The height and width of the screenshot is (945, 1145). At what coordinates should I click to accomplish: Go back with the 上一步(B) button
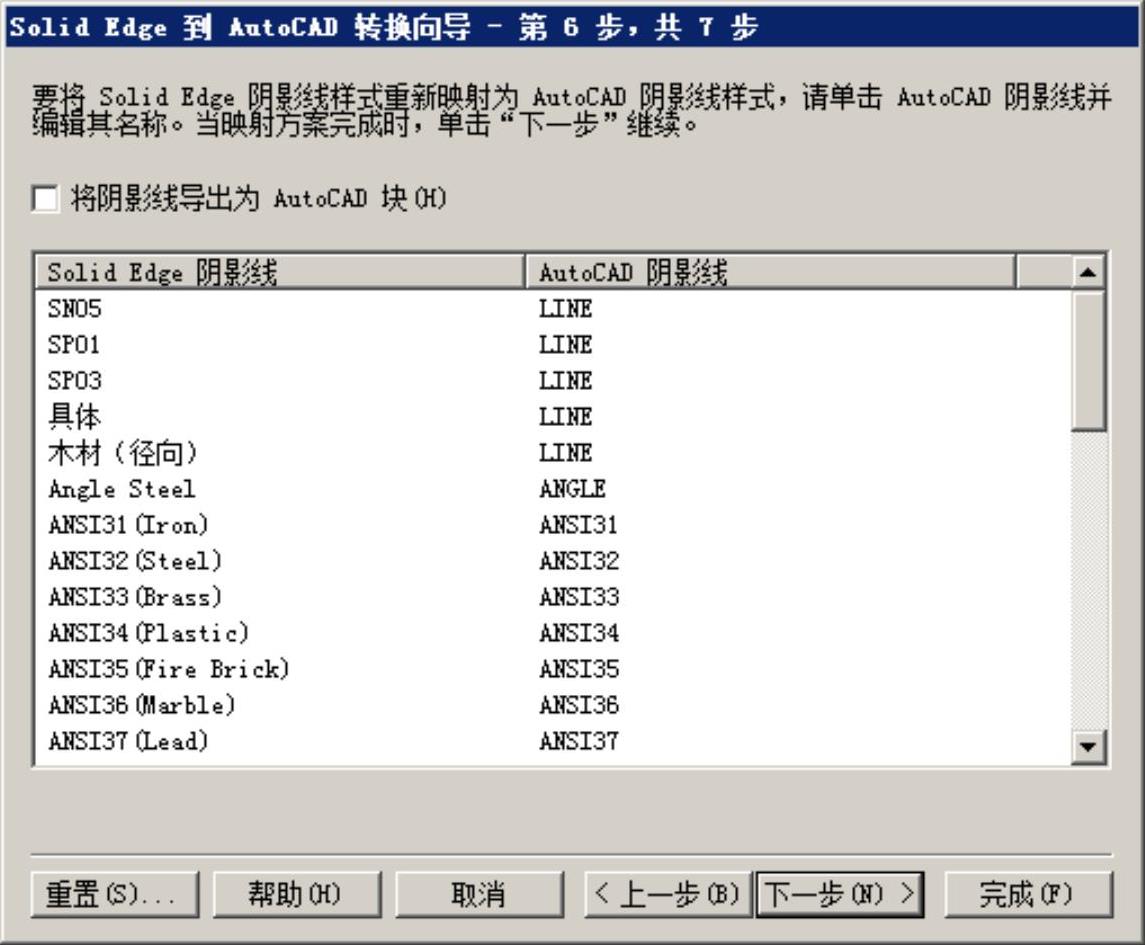pos(667,894)
